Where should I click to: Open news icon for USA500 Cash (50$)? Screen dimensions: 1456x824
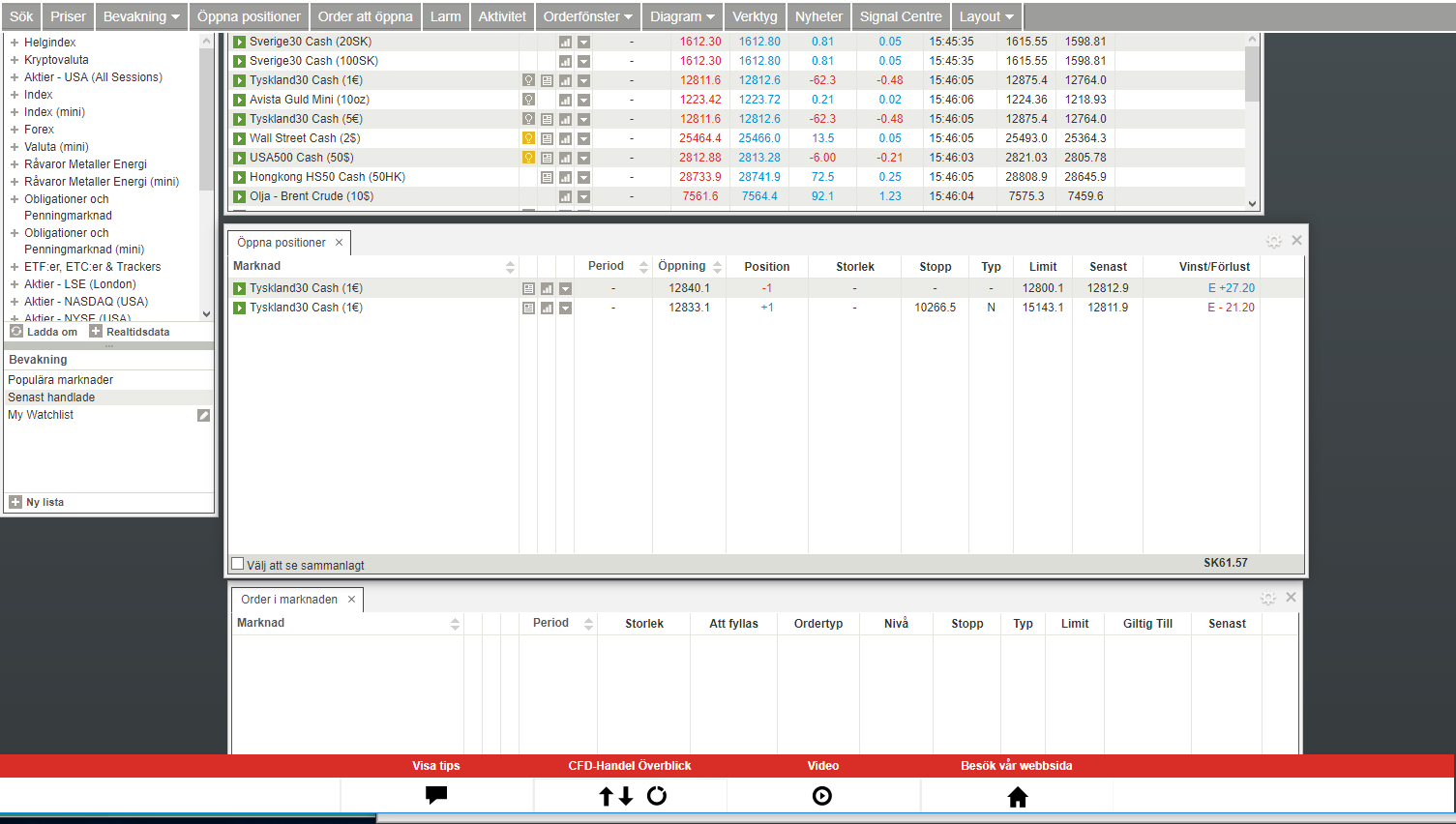[x=547, y=158]
